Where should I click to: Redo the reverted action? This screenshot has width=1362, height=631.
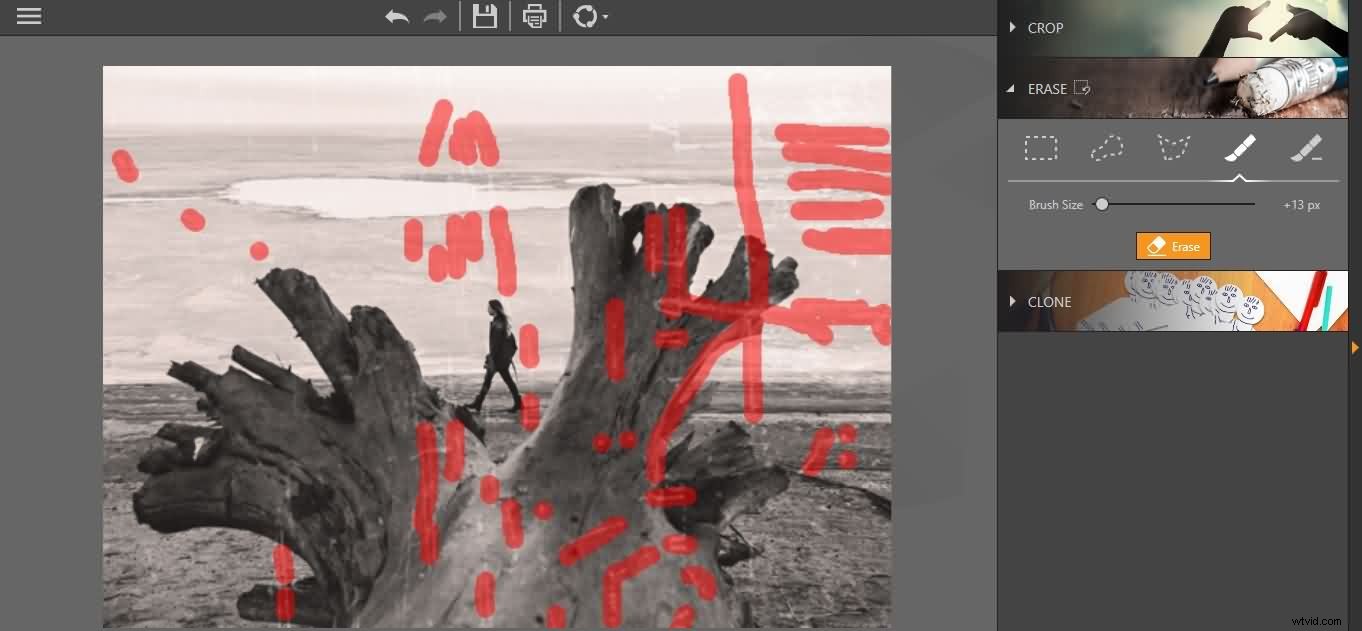(433, 16)
